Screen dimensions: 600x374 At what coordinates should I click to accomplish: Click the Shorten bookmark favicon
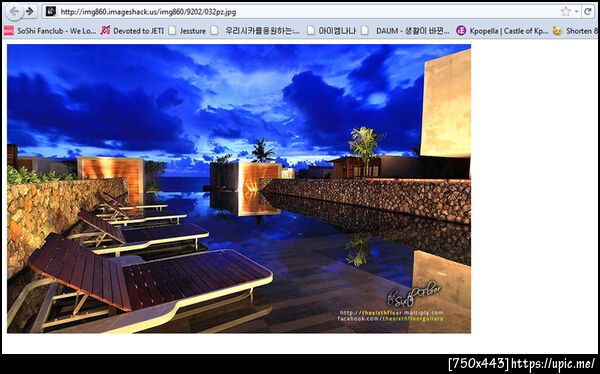[558, 31]
